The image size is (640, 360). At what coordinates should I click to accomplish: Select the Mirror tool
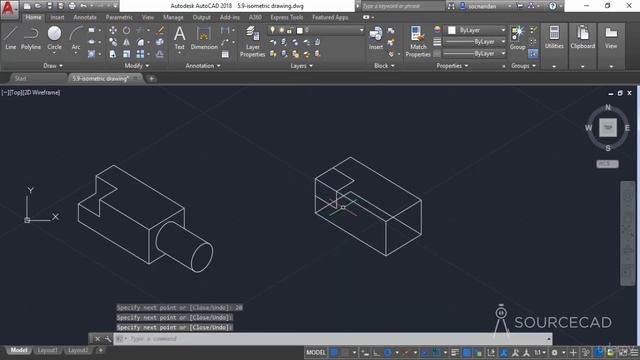coord(127,42)
